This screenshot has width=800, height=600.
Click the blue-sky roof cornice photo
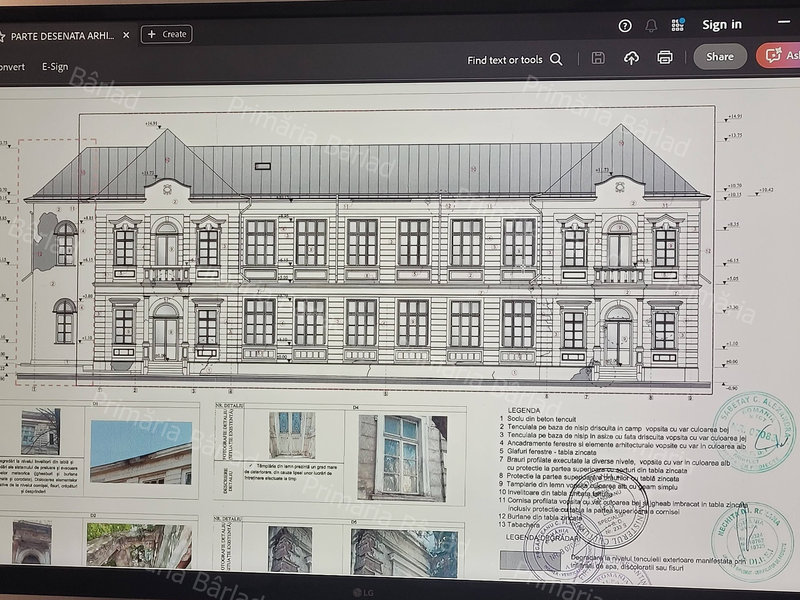[140, 450]
